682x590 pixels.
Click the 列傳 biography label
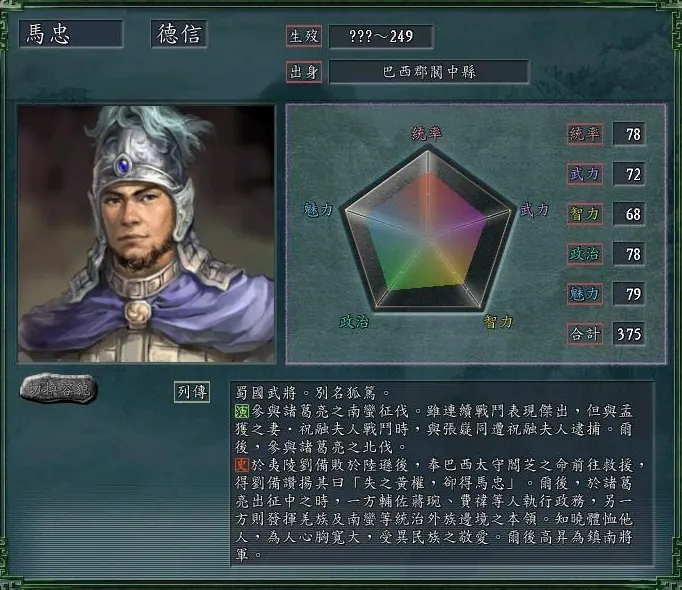pos(192,392)
